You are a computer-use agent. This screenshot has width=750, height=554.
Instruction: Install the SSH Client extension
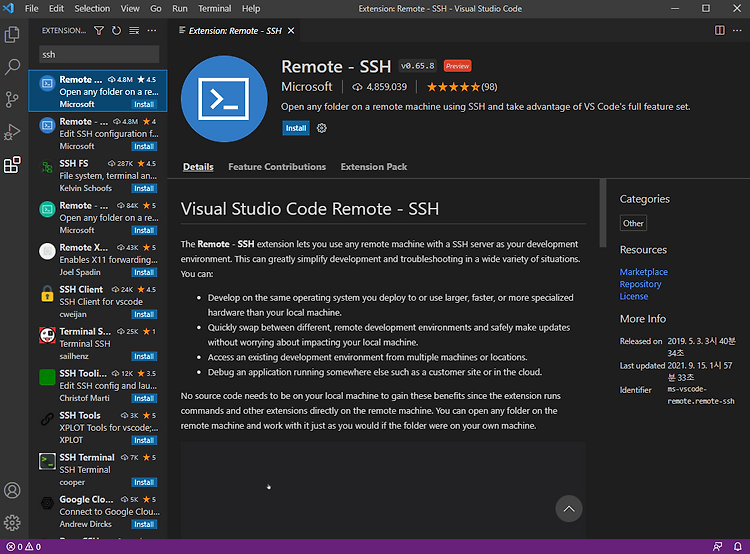tap(144, 314)
